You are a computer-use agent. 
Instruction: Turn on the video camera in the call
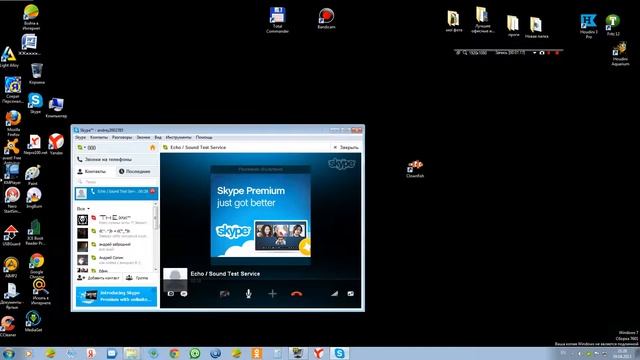pyautogui.click(x=224, y=293)
